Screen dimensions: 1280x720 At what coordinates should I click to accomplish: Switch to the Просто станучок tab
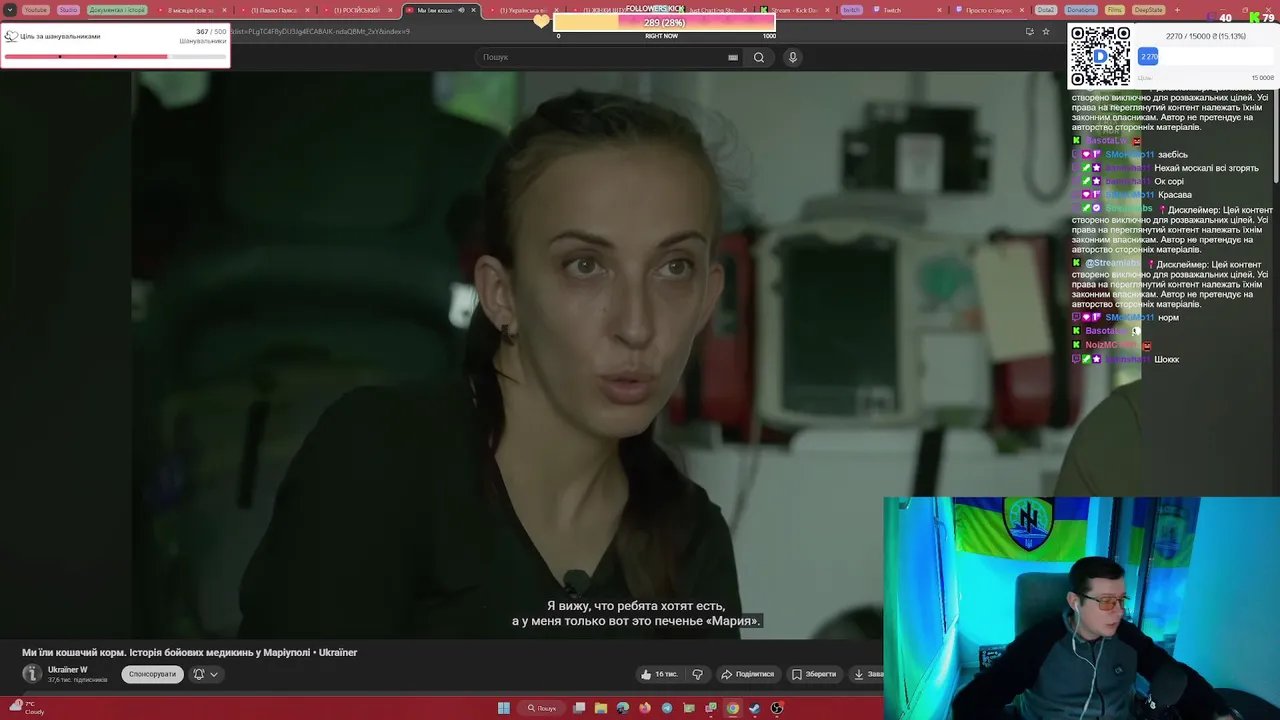point(988,10)
